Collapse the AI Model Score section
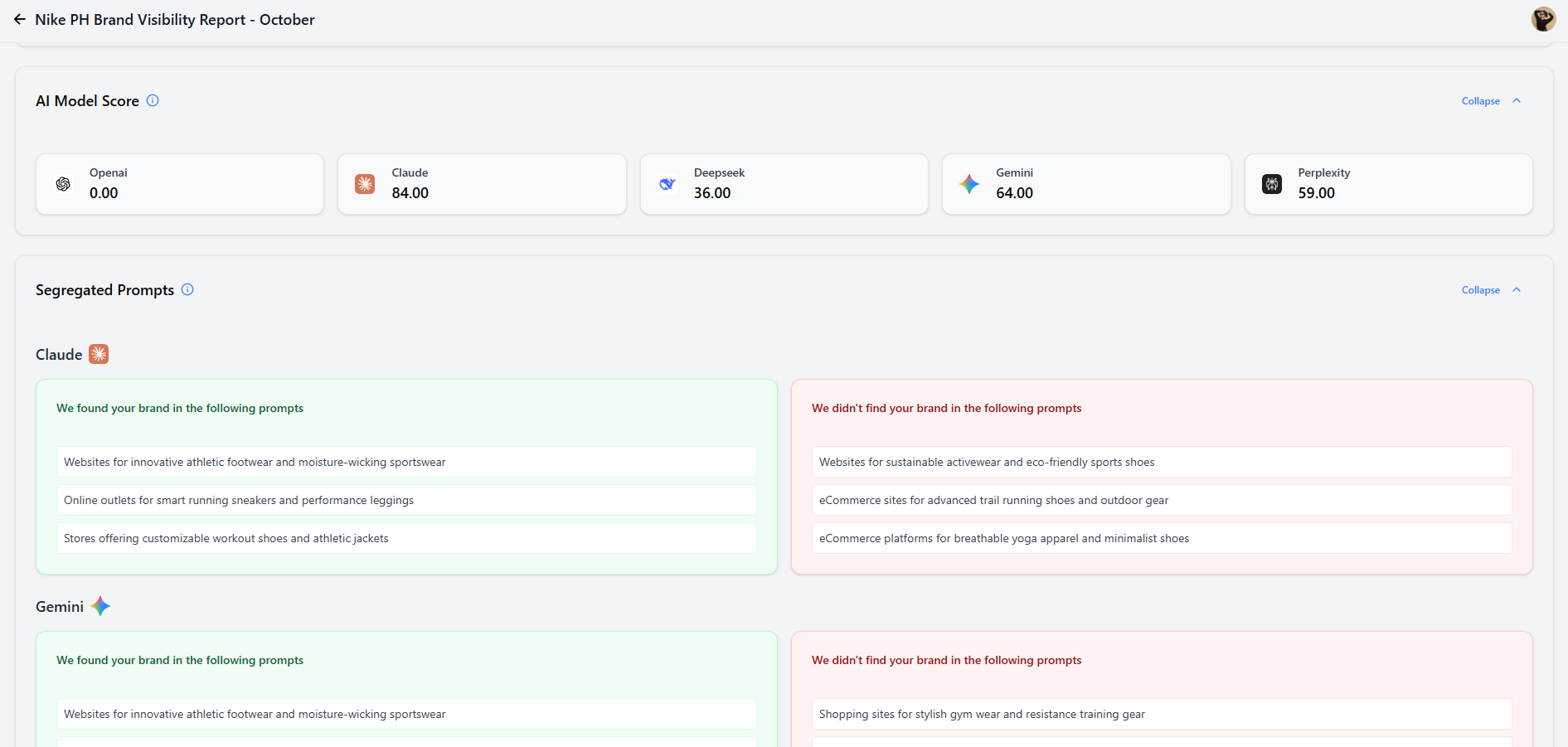This screenshot has width=1568, height=747. tap(1480, 101)
